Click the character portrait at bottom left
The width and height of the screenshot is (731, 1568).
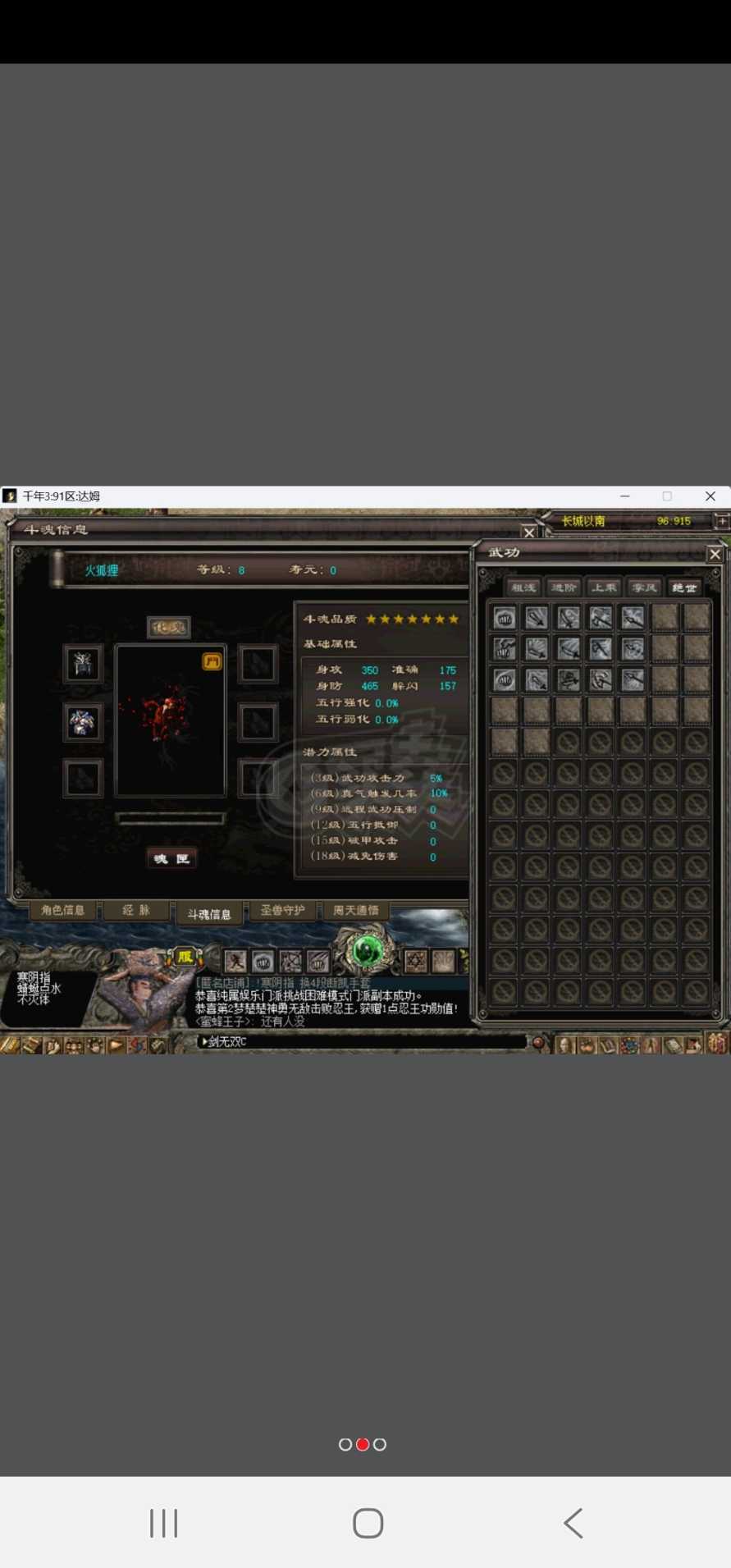(x=144, y=993)
